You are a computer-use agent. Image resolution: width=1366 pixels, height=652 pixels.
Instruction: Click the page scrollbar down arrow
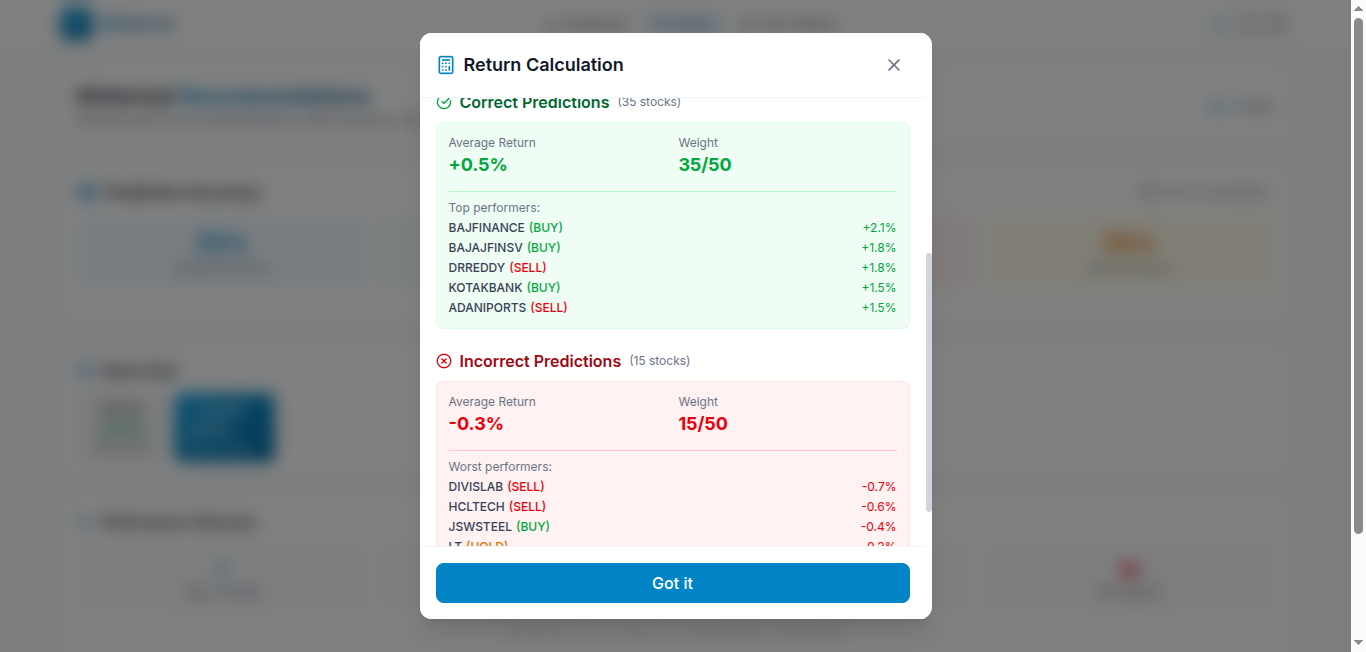[x=1357, y=643]
